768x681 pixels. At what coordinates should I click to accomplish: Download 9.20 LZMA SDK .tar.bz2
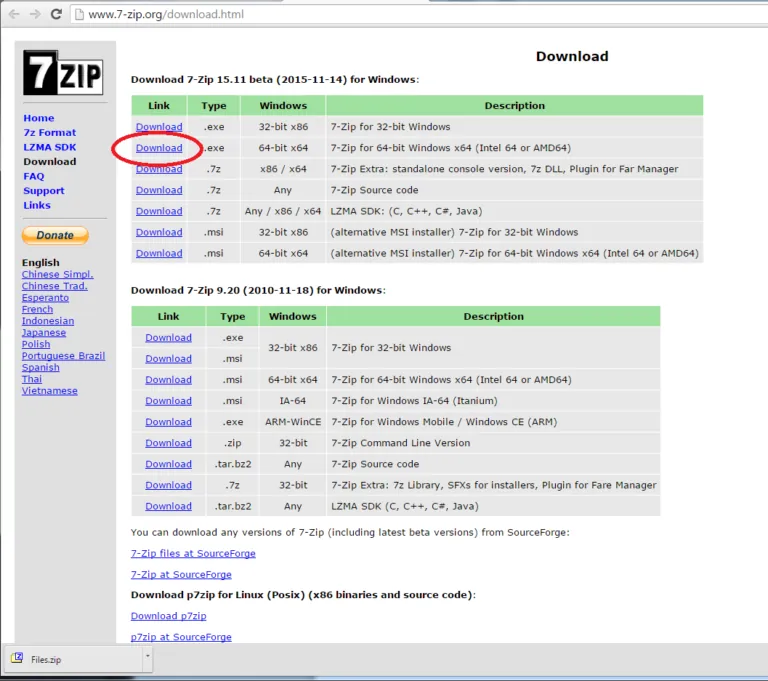pyautogui.click(x=168, y=506)
